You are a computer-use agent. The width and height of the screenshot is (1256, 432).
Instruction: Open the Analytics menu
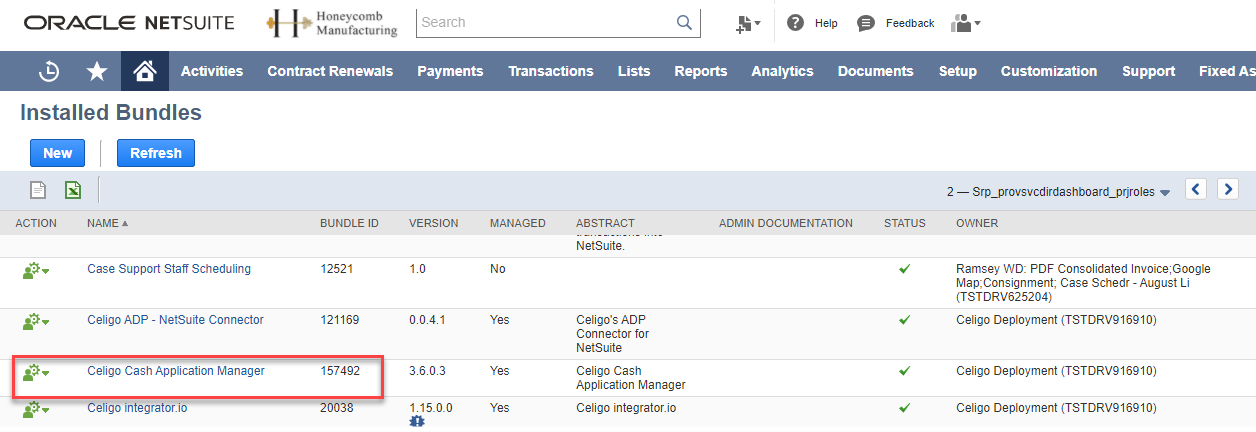[x=782, y=71]
